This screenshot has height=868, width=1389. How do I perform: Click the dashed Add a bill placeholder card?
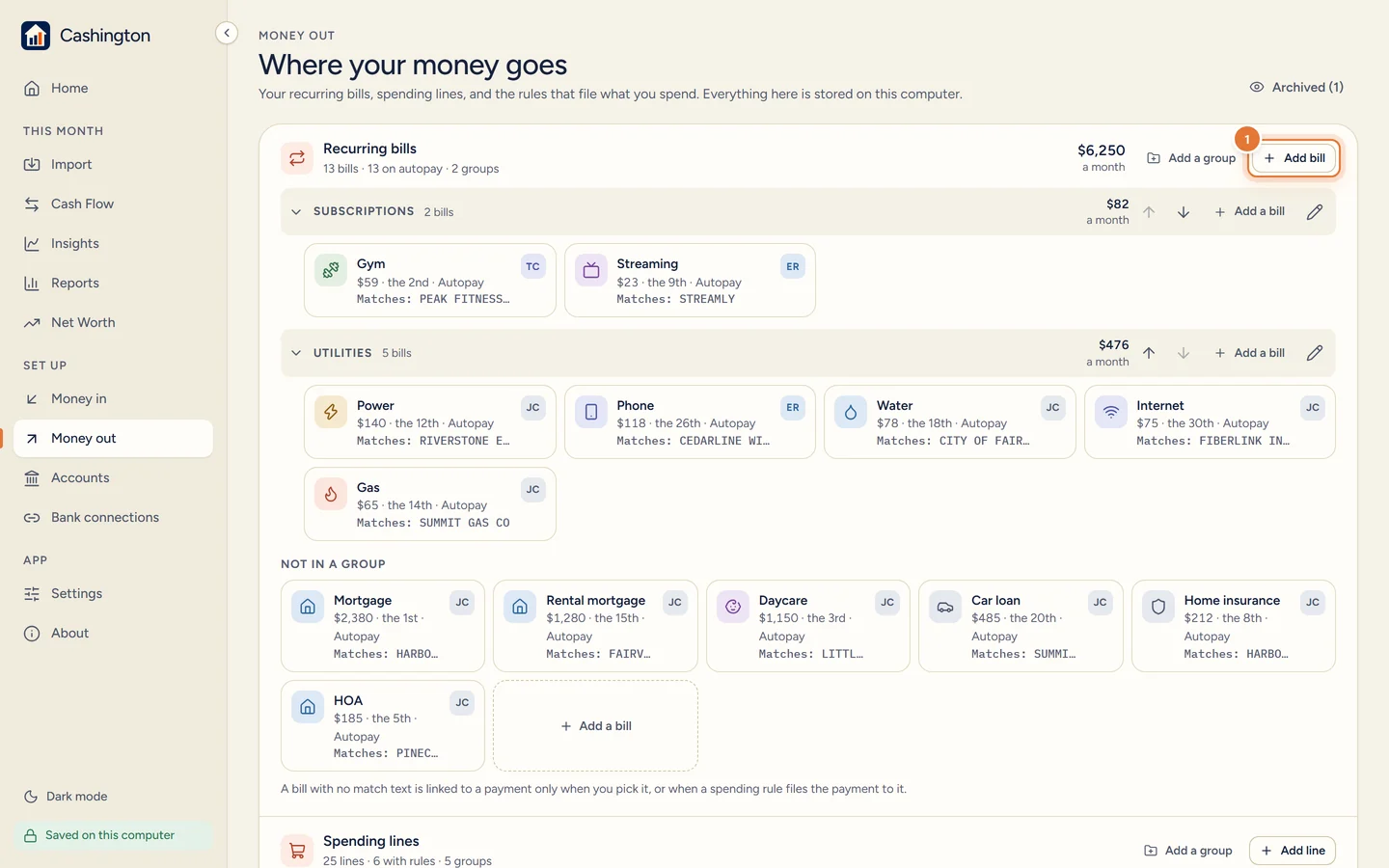[595, 726]
